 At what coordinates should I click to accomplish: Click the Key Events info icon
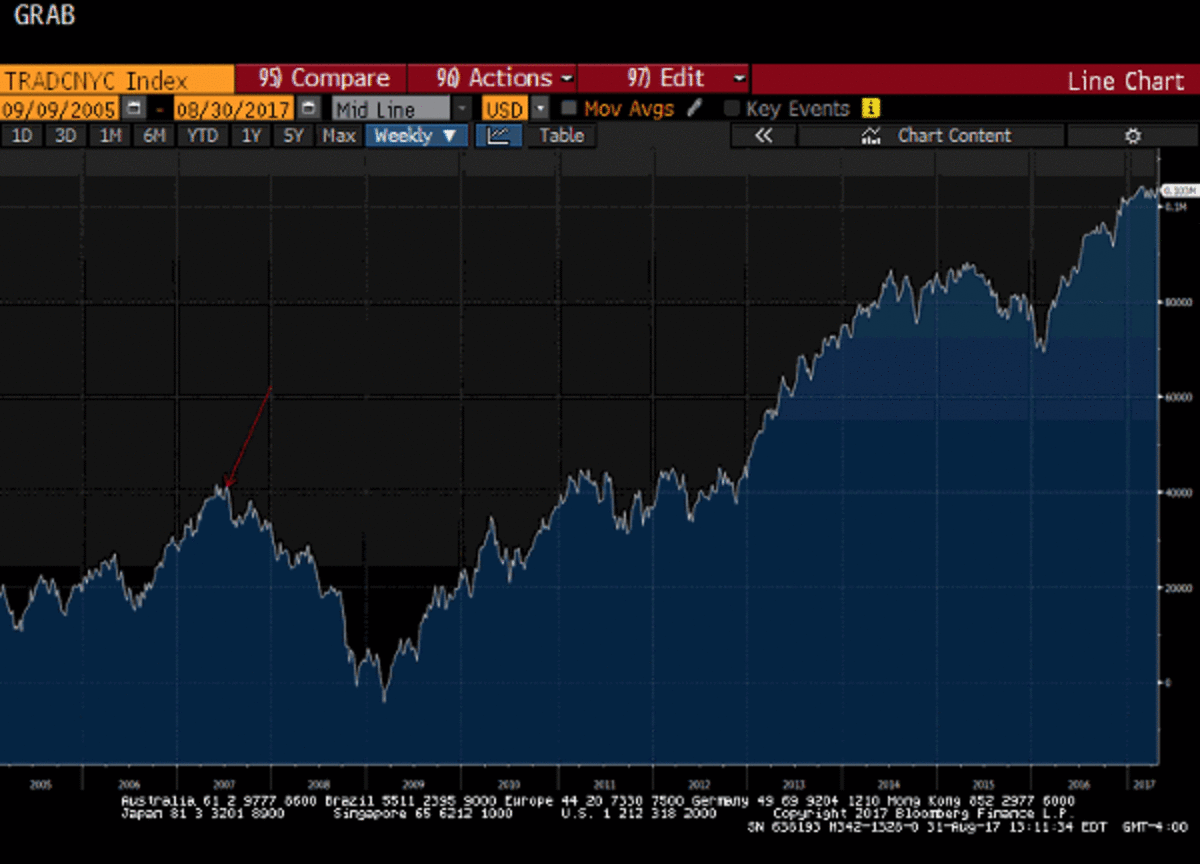[x=870, y=108]
